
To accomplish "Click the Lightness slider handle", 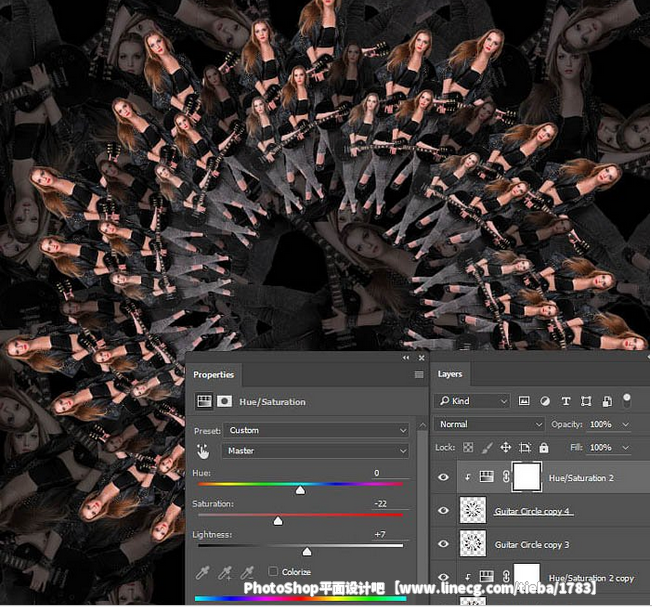I will coord(307,552).
